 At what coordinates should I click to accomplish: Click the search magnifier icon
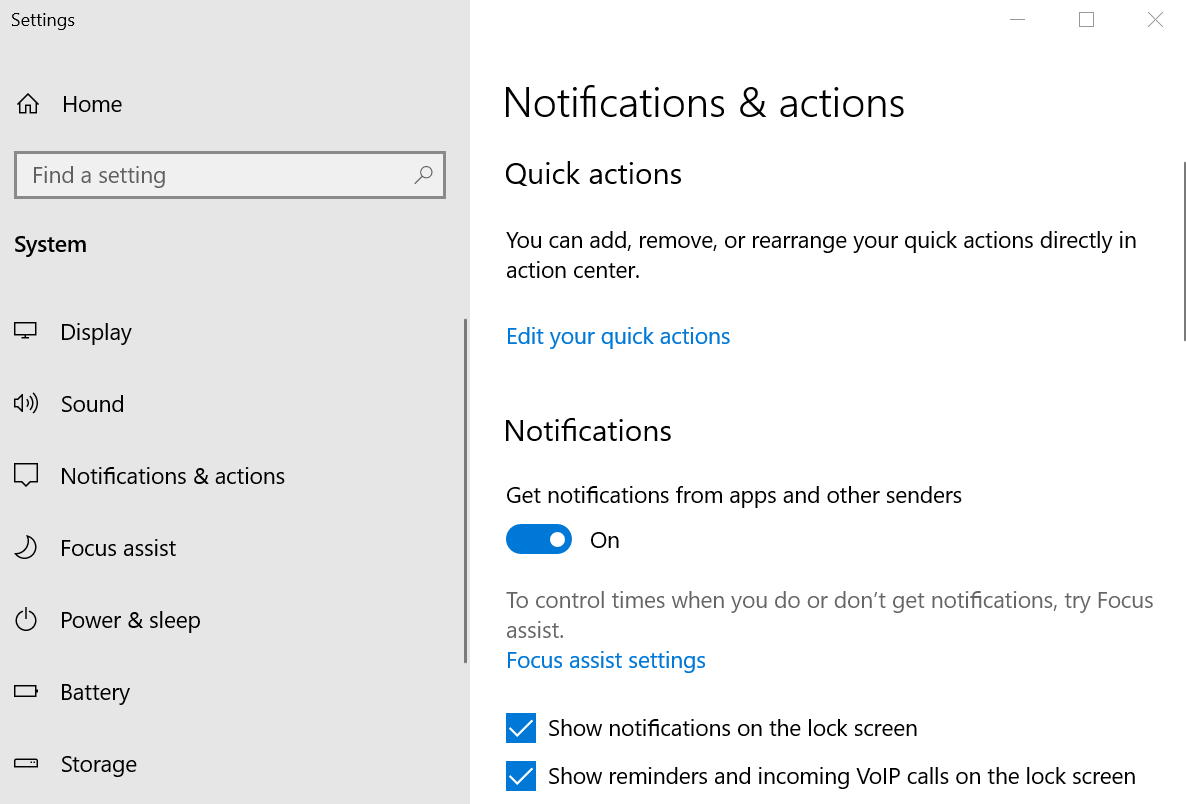click(x=424, y=175)
